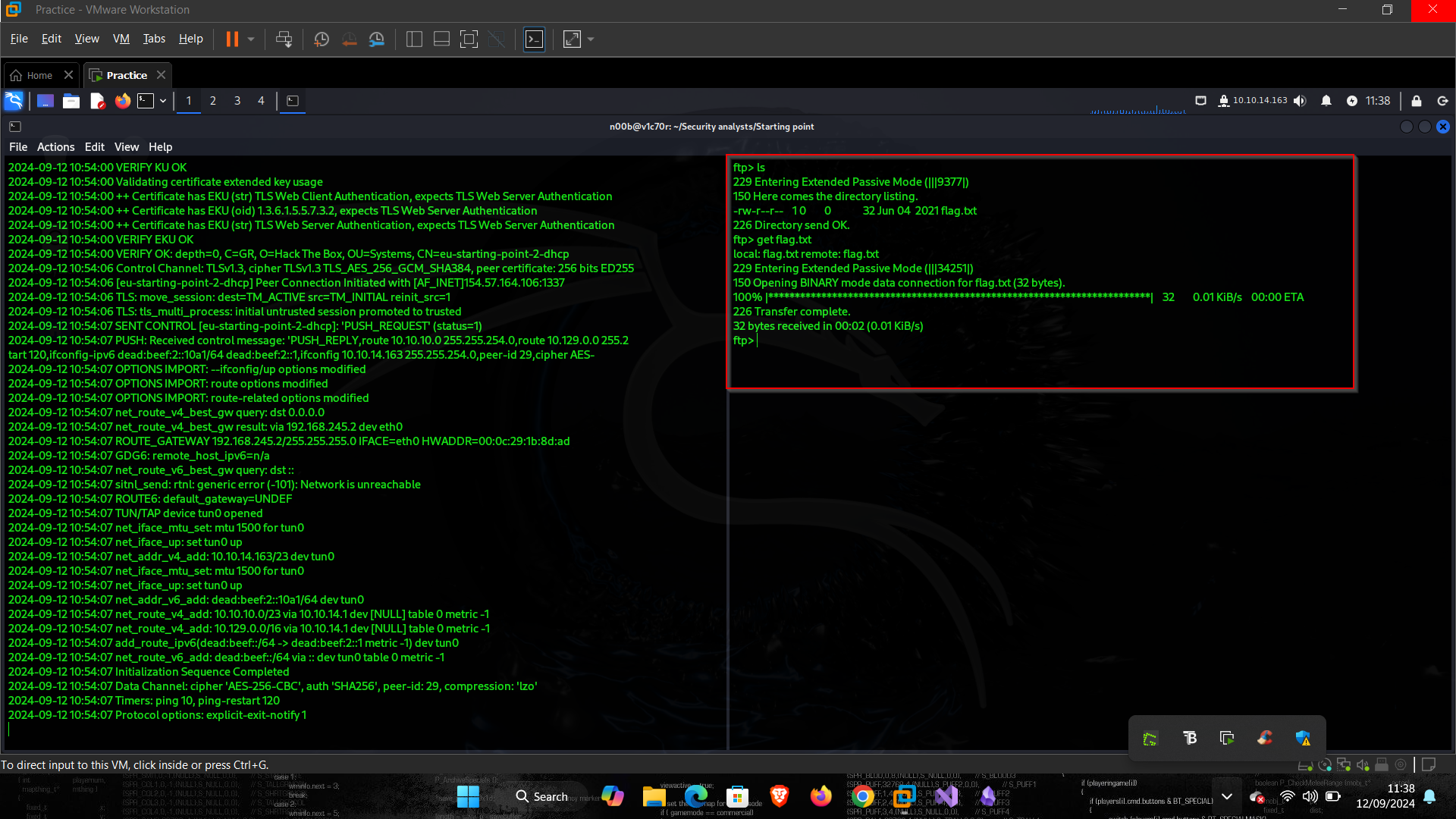Take a VM snapshot

(x=322, y=39)
